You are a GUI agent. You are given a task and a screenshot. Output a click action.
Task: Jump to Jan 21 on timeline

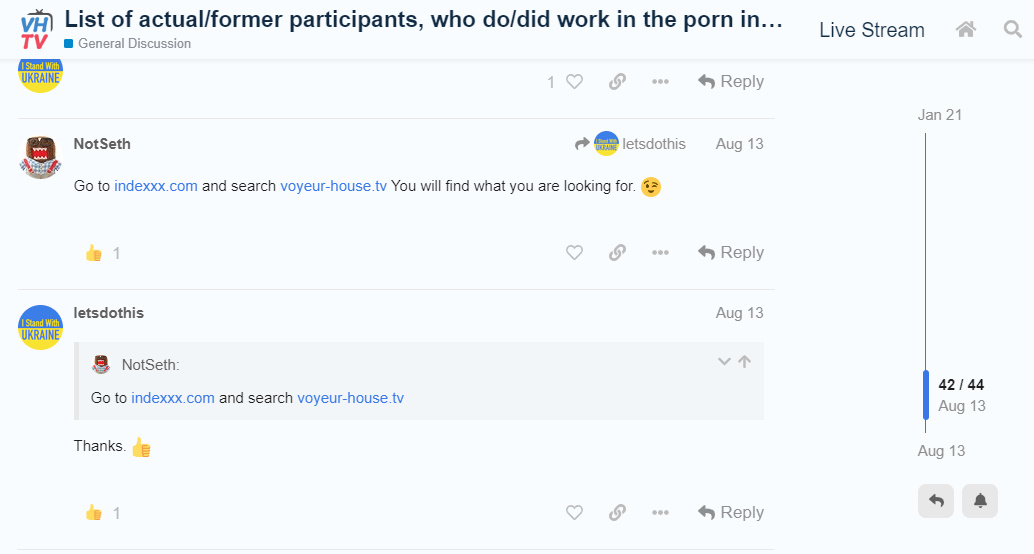coord(939,115)
